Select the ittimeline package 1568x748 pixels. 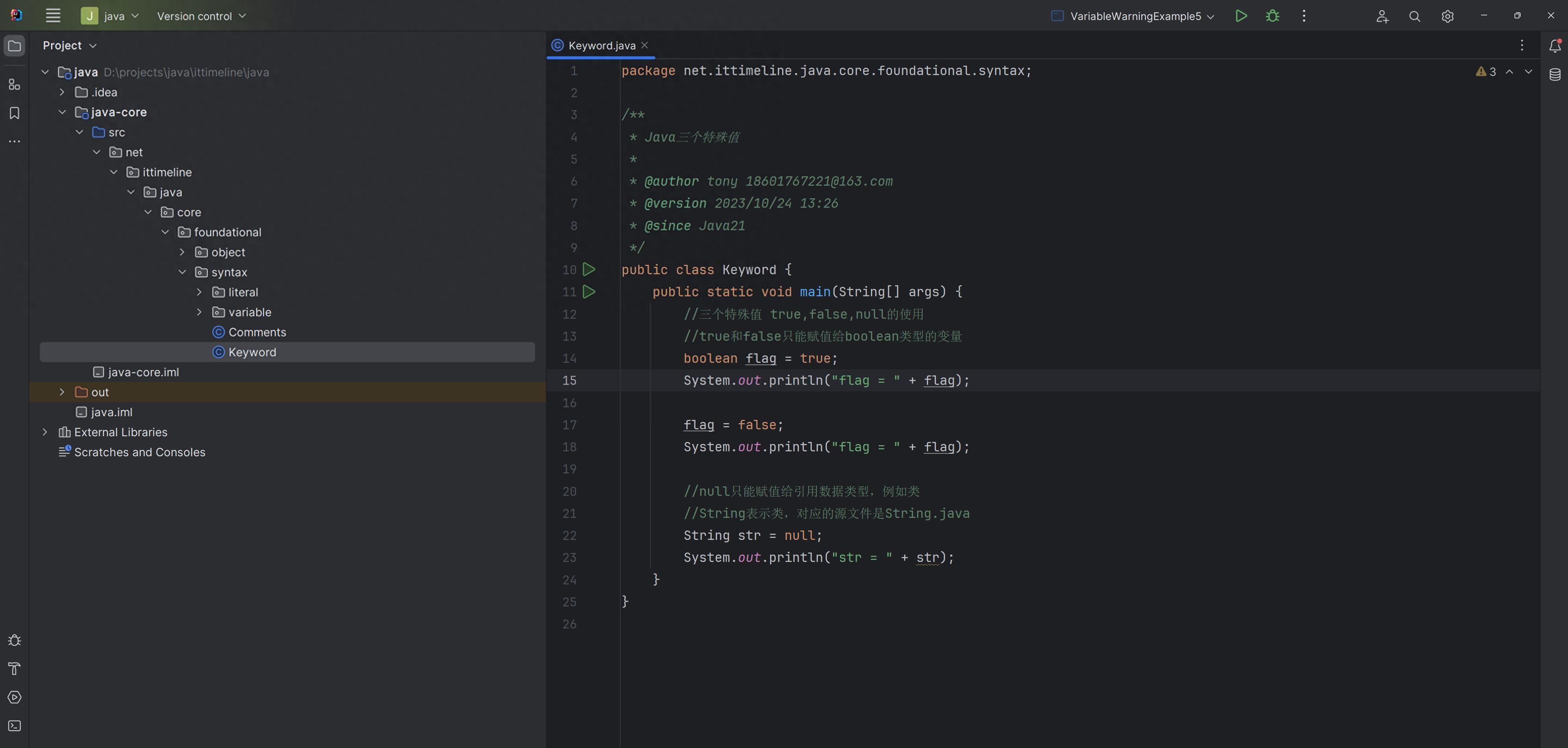pyautogui.click(x=159, y=172)
